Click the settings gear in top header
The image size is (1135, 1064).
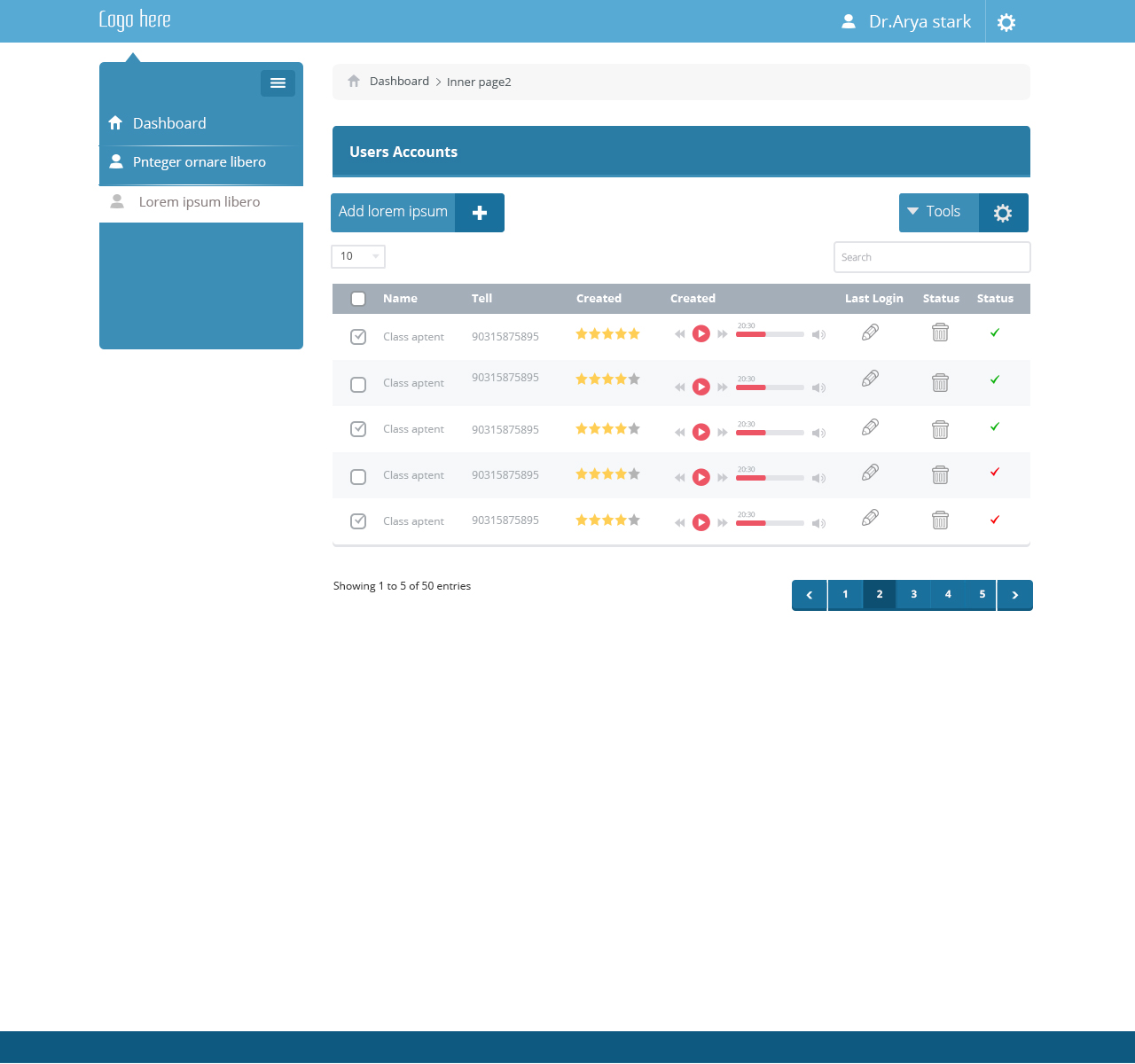1006,22
